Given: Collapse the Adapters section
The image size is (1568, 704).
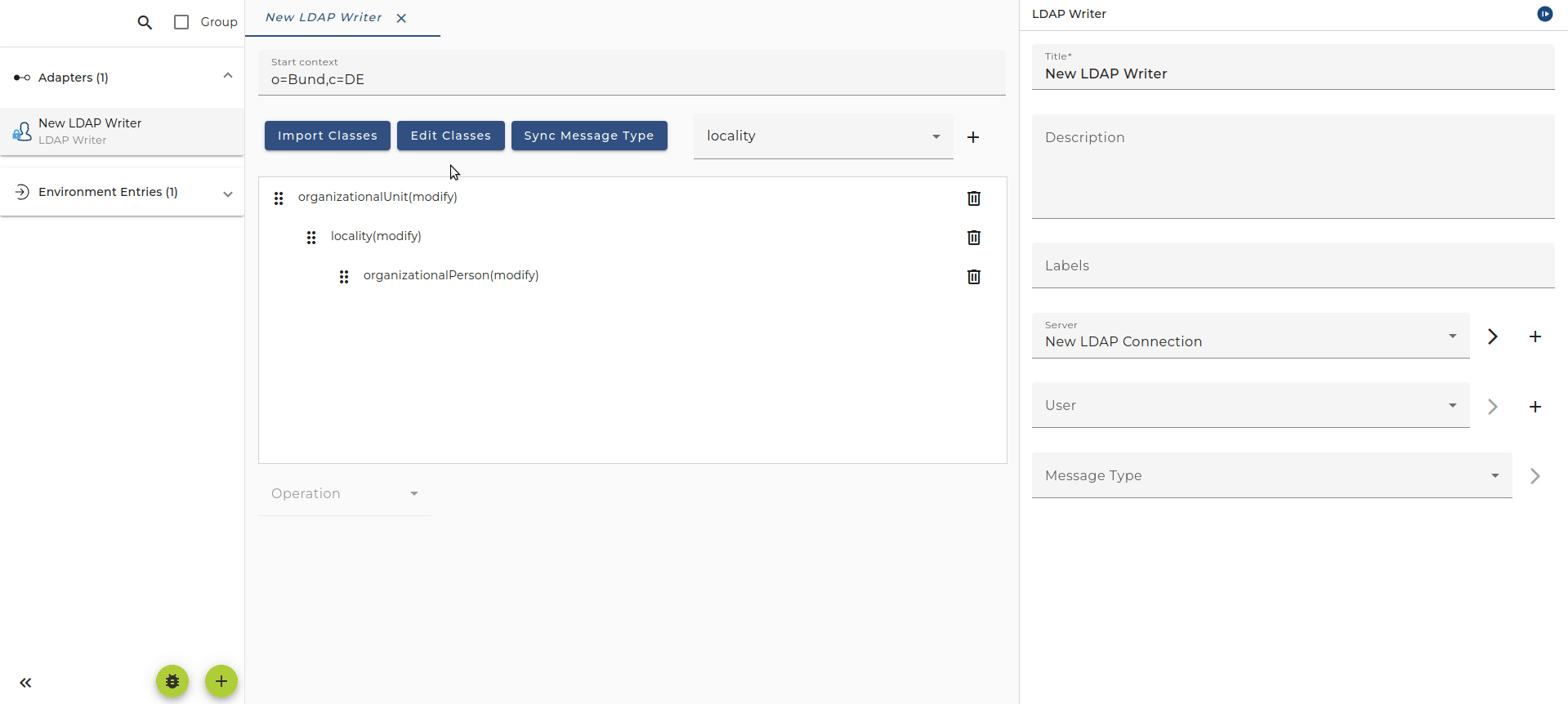Looking at the screenshot, I should (228, 76).
